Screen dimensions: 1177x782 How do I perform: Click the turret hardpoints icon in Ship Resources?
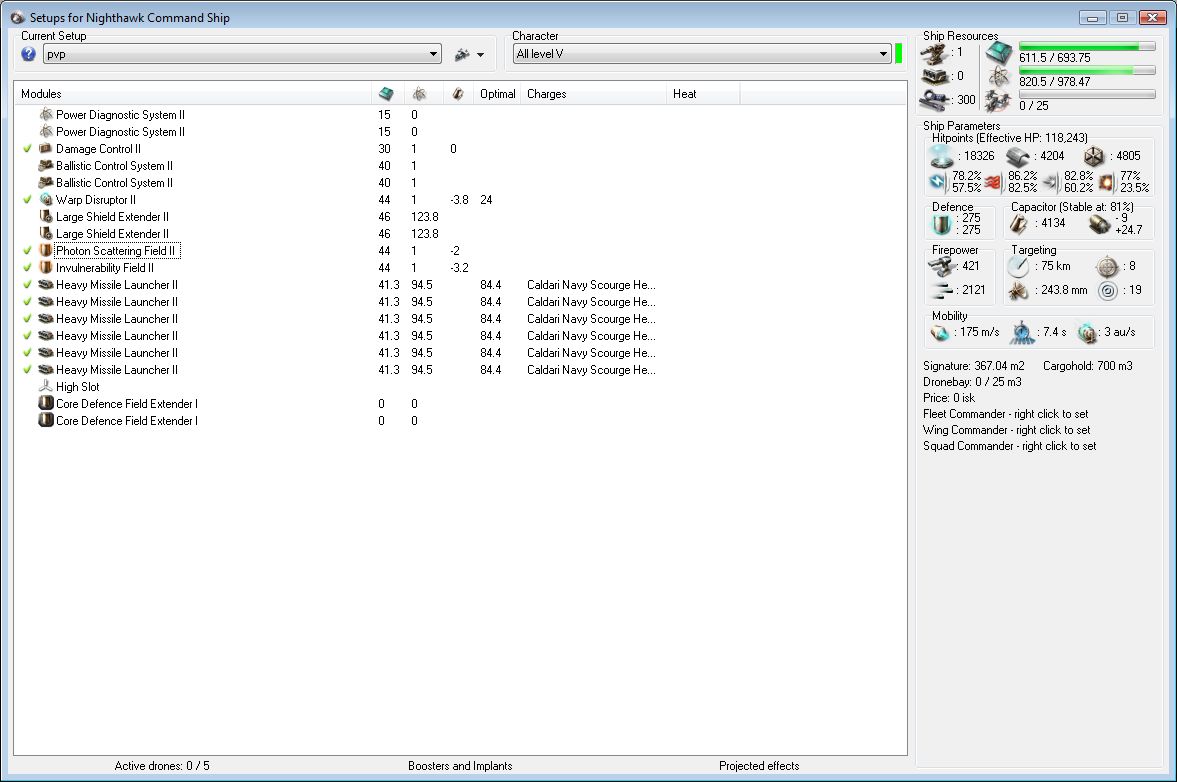(x=934, y=53)
